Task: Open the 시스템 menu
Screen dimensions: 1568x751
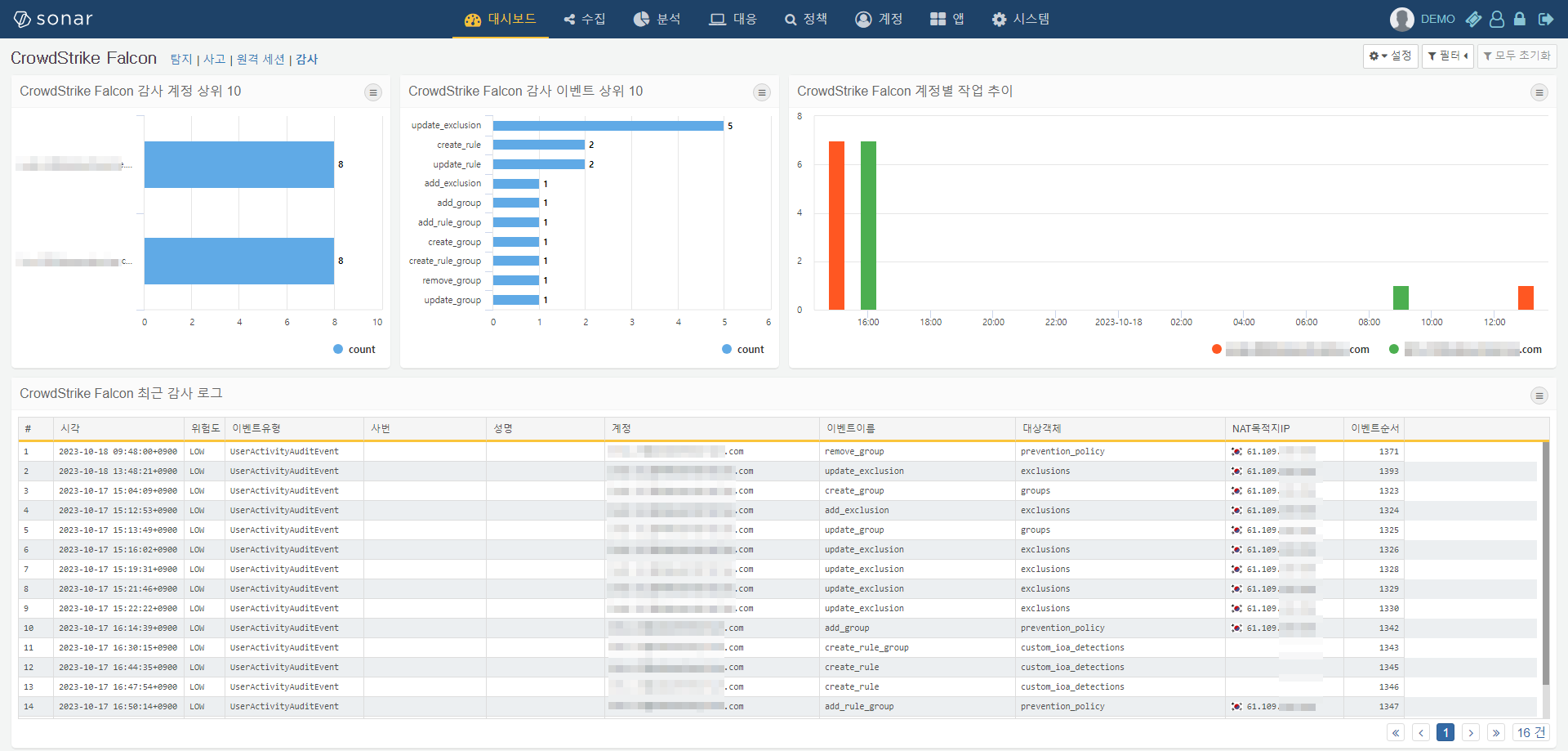Action: (x=1021, y=19)
